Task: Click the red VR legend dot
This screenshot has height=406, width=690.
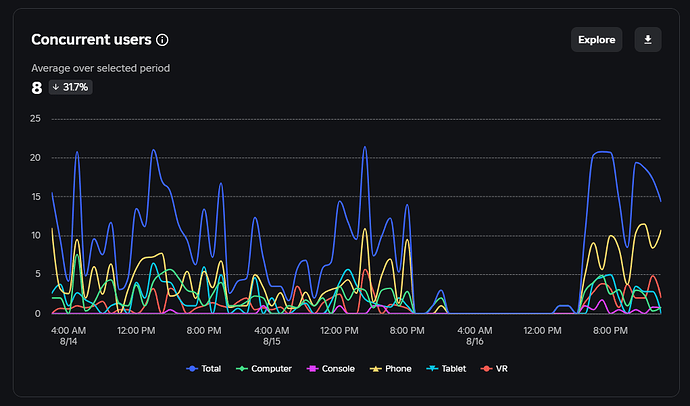Action: click(x=485, y=369)
